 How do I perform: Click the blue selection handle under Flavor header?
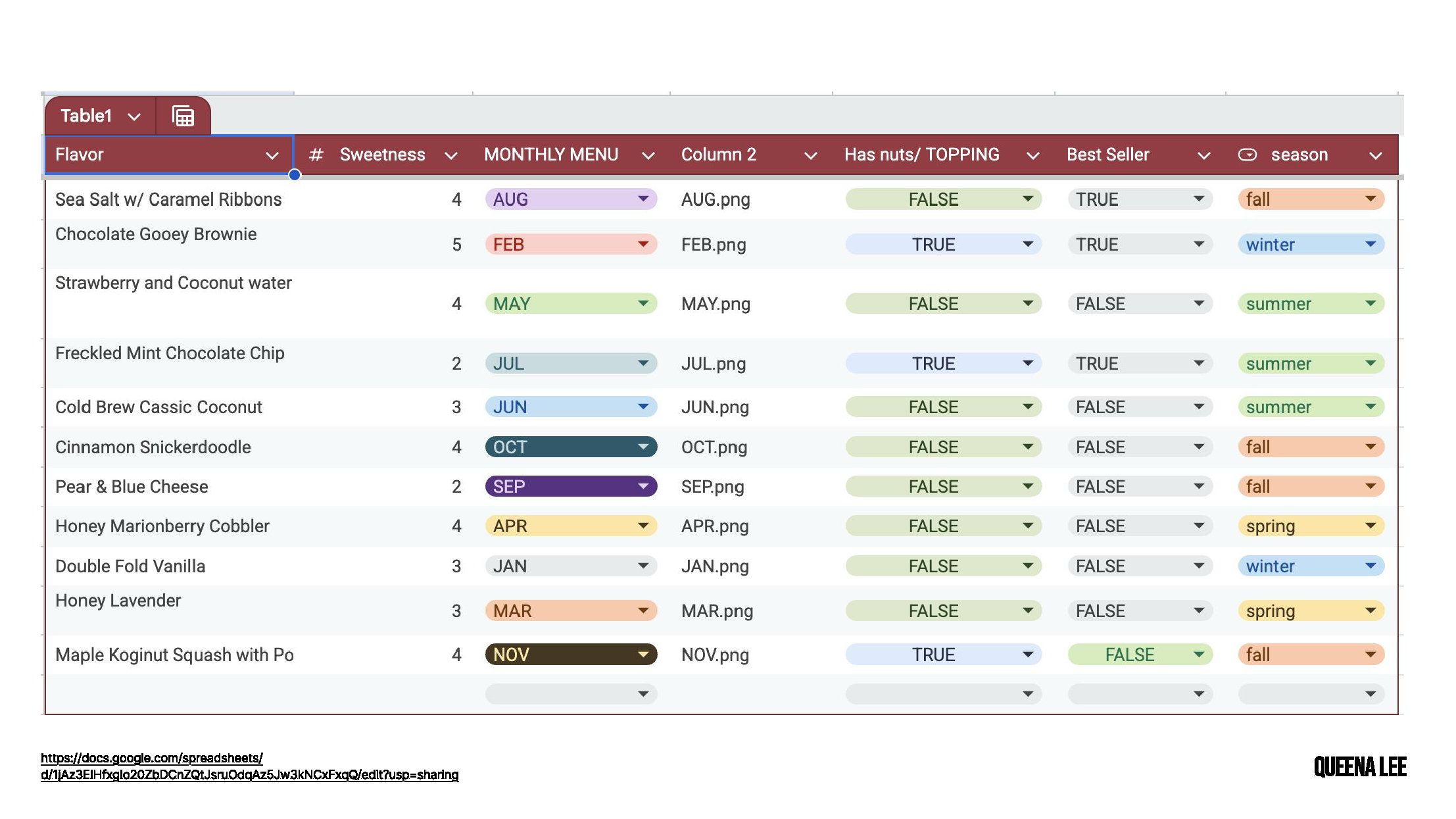pos(295,175)
